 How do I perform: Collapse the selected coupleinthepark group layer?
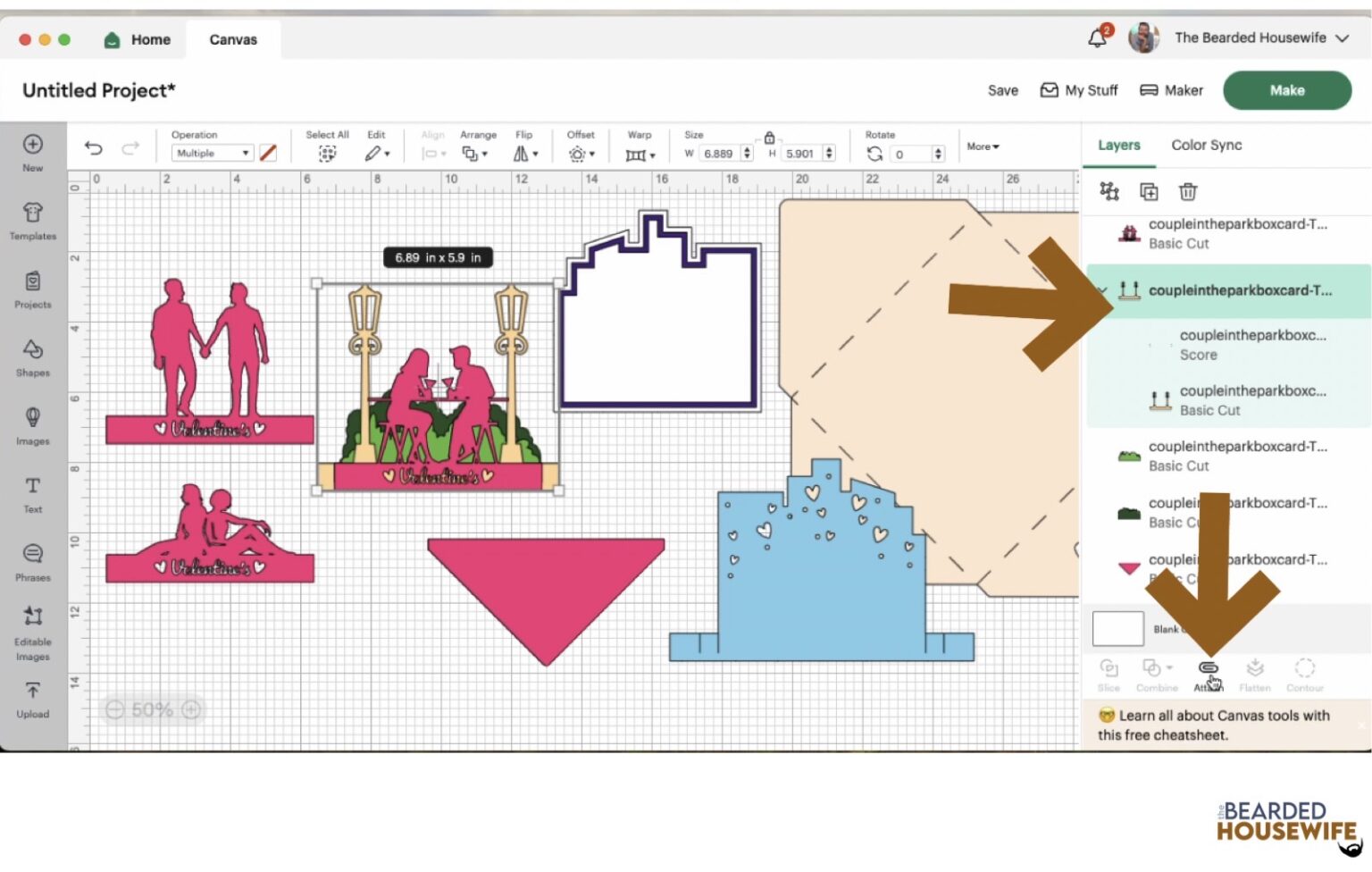[1102, 290]
